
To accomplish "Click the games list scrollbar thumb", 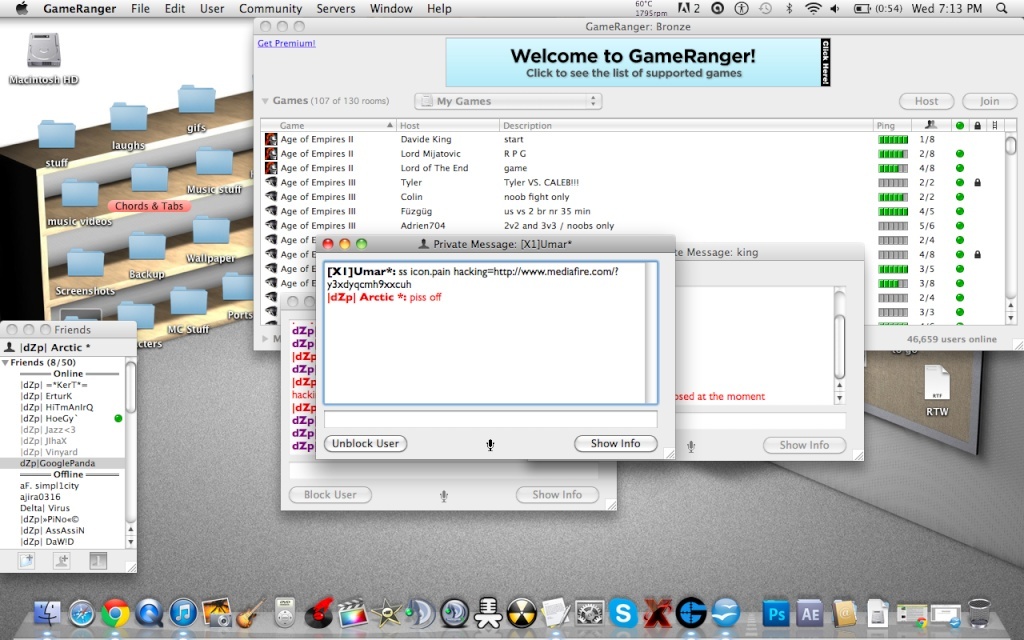I will pyautogui.click(x=1010, y=144).
